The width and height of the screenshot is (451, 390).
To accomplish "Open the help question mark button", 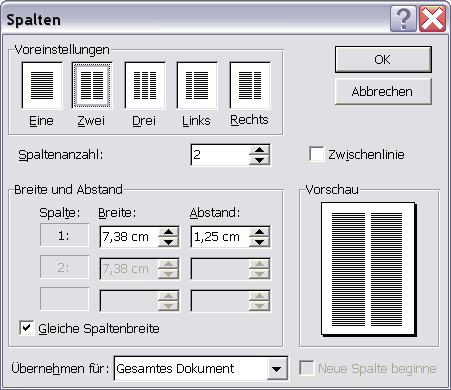I will [403, 19].
